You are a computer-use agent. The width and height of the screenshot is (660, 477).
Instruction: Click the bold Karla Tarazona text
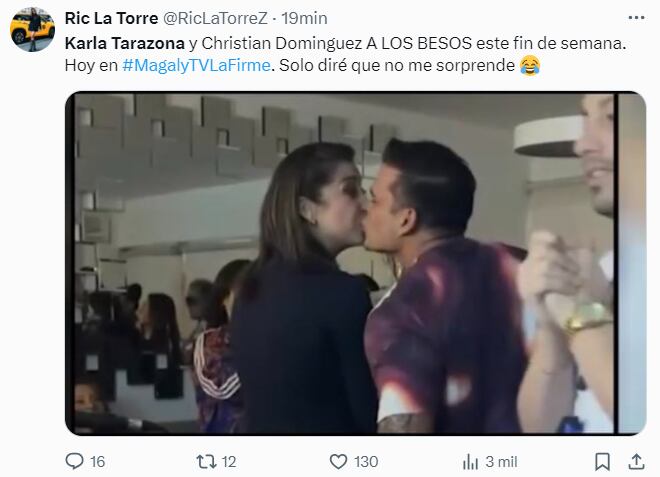pyautogui.click(x=125, y=43)
